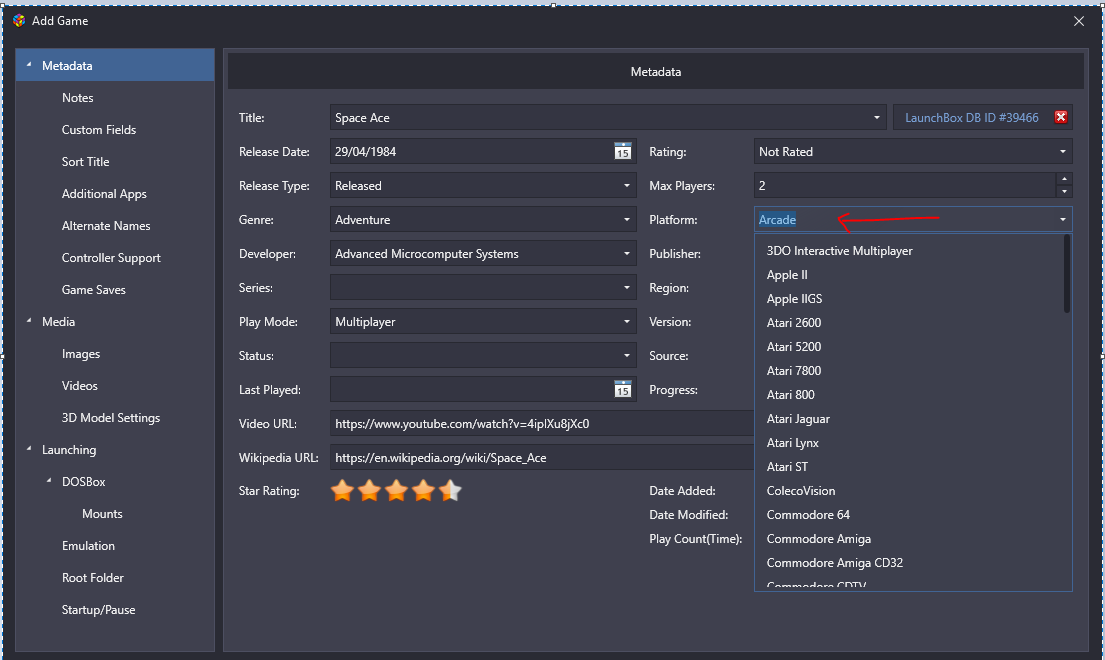Collapse the Launching tree section

point(29,449)
